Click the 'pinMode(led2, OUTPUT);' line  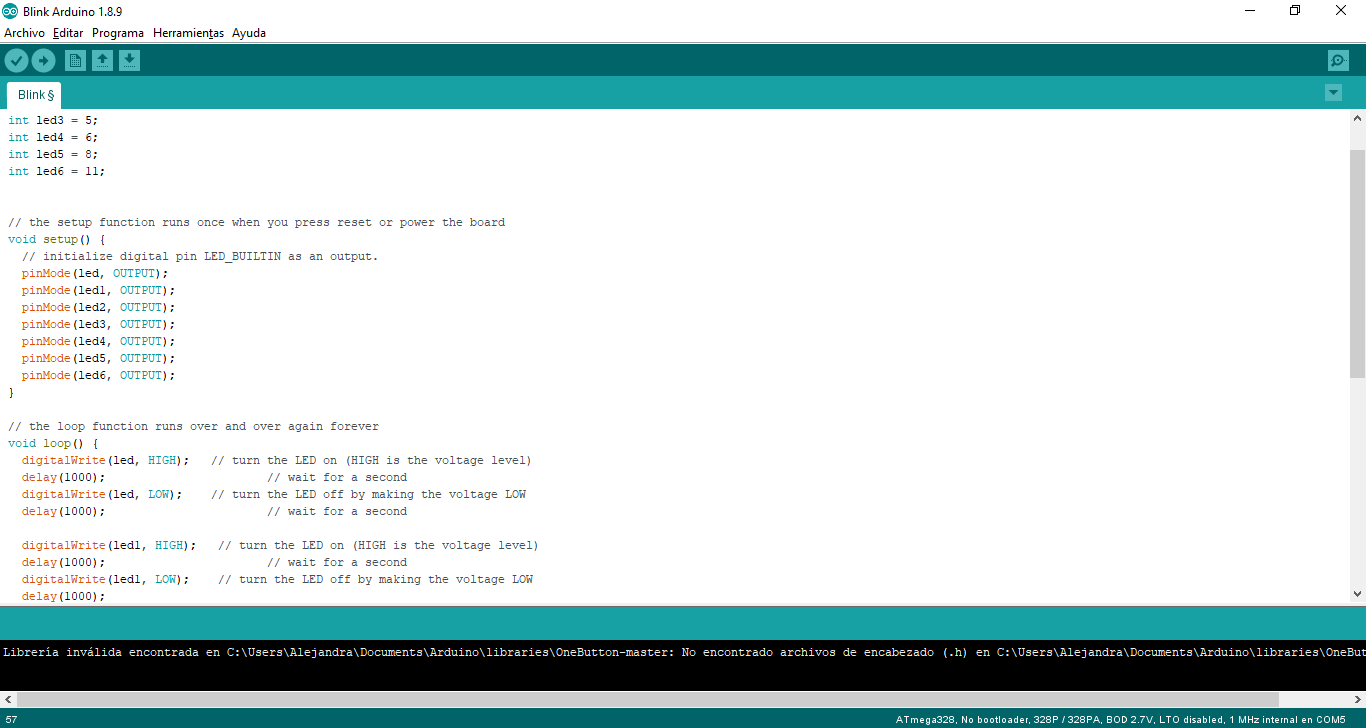(x=98, y=307)
